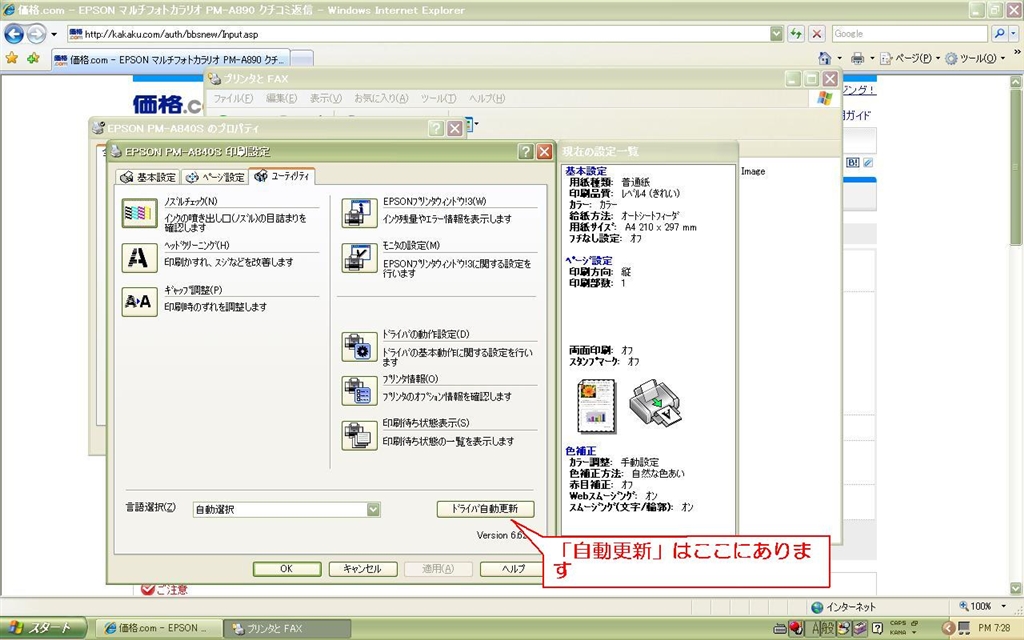Click the Google search magnifier icon

pyautogui.click(x=999, y=33)
